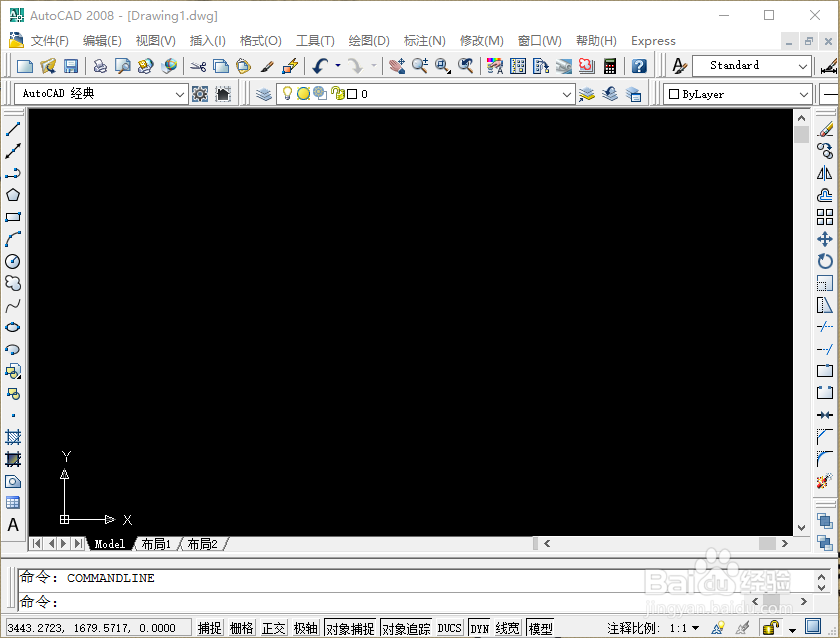
Task: Select the Rotate modify tool
Action: point(825,261)
